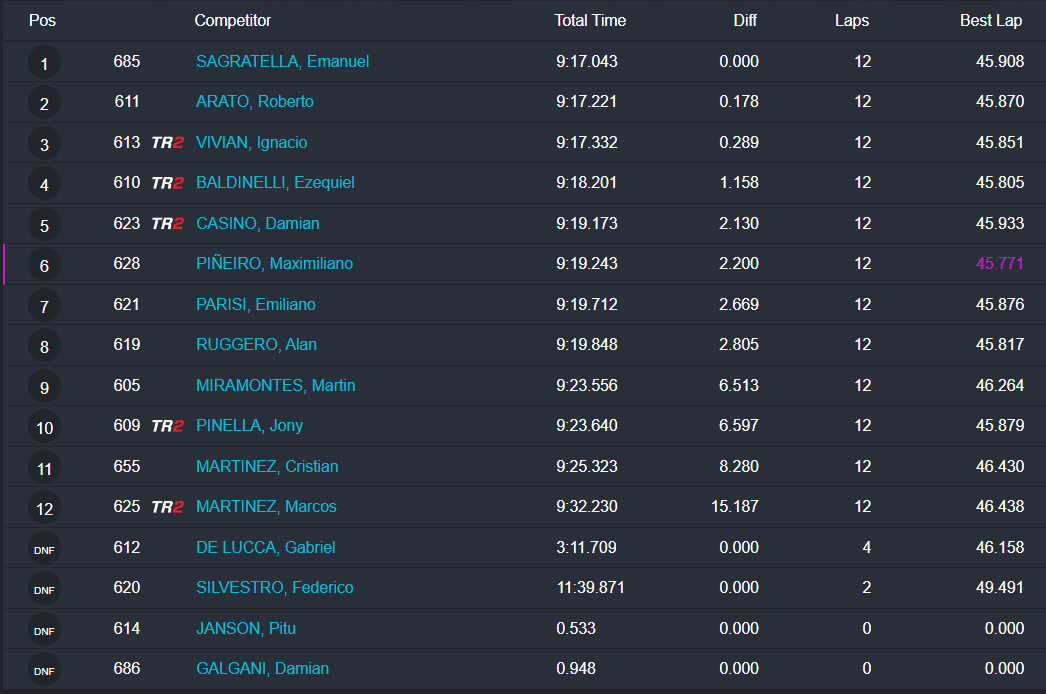1046x694 pixels.
Task: Open competitor SAGRATELLA, Emanuel
Action: tap(282, 62)
